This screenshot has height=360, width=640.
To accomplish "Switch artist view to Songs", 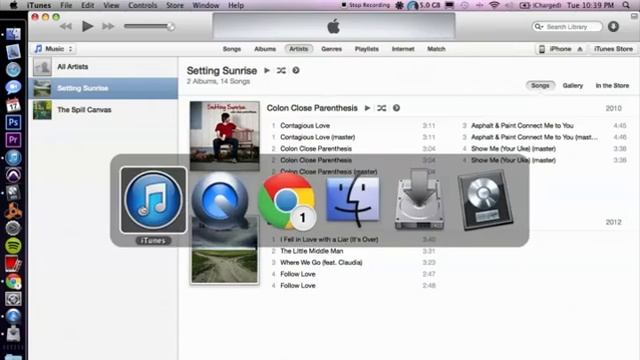I will [x=540, y=86].
